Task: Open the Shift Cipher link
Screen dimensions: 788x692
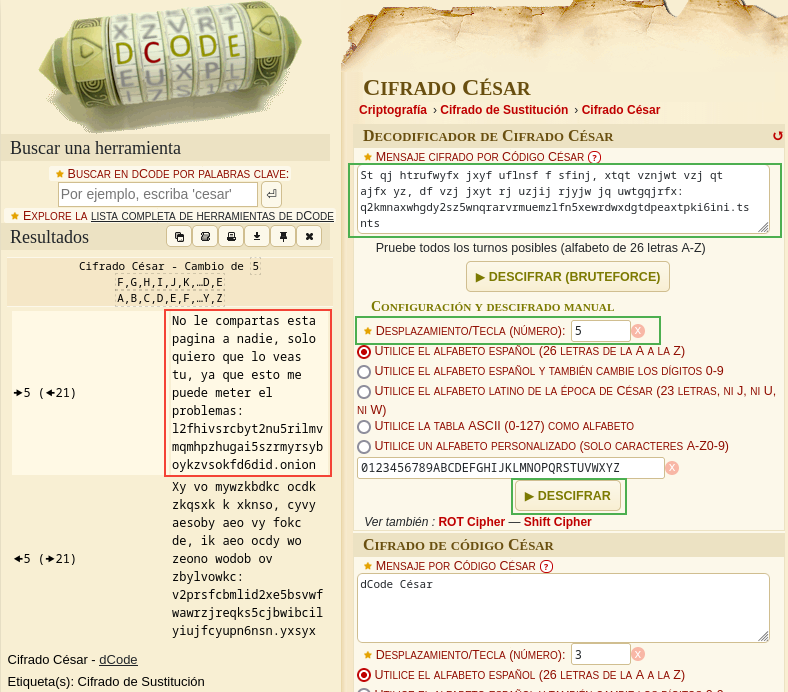Action: [557, 522]
